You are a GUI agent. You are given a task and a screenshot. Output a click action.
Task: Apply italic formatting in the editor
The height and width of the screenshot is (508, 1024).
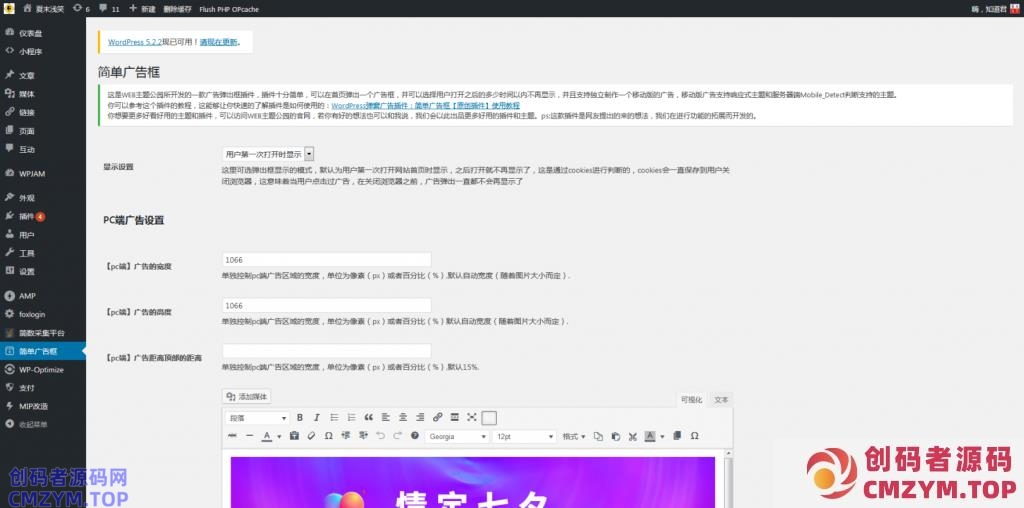coord(316,417)
